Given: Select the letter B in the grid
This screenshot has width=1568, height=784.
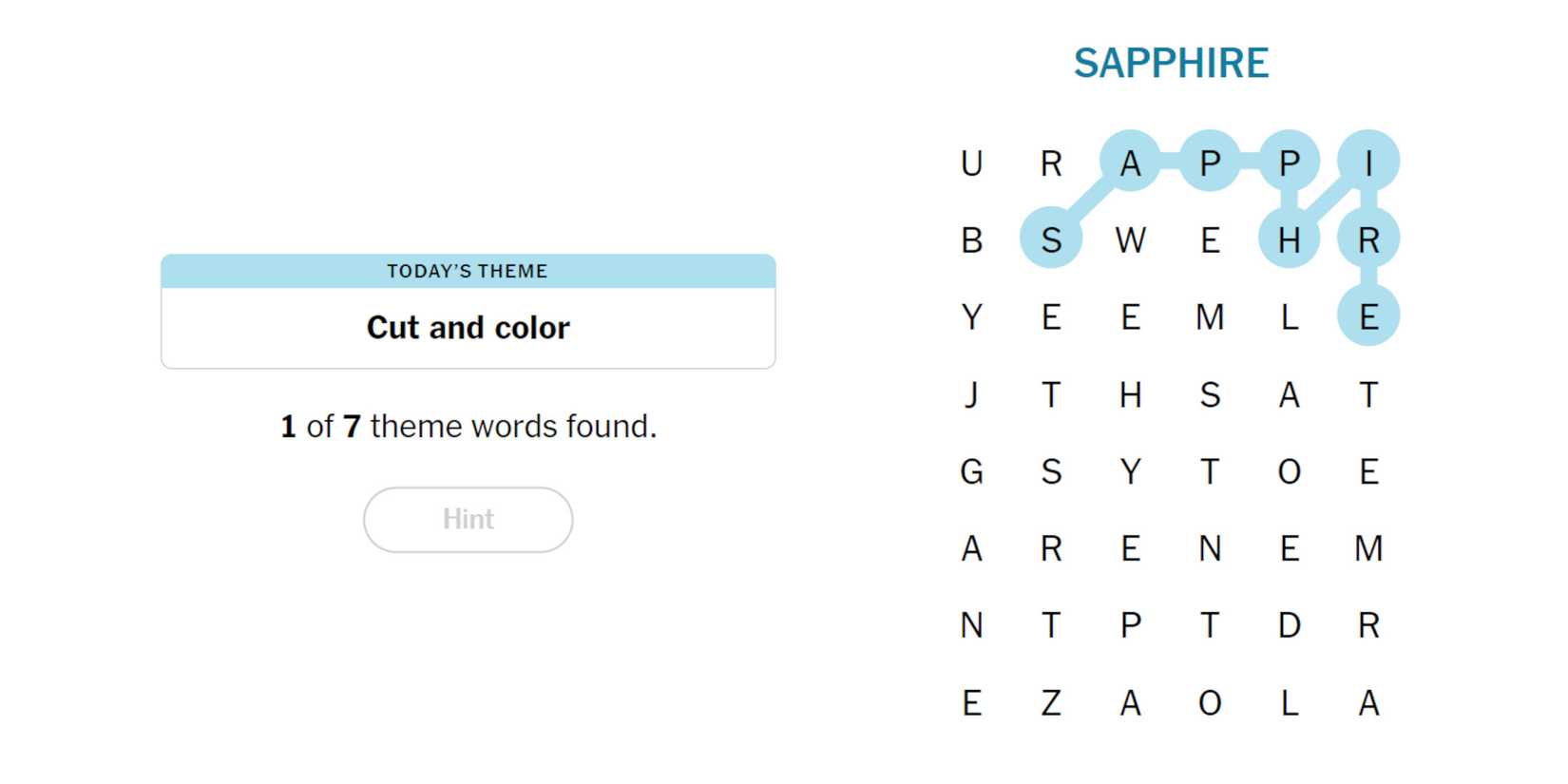Looking at the screenshot, I should [x=971, y=240].
